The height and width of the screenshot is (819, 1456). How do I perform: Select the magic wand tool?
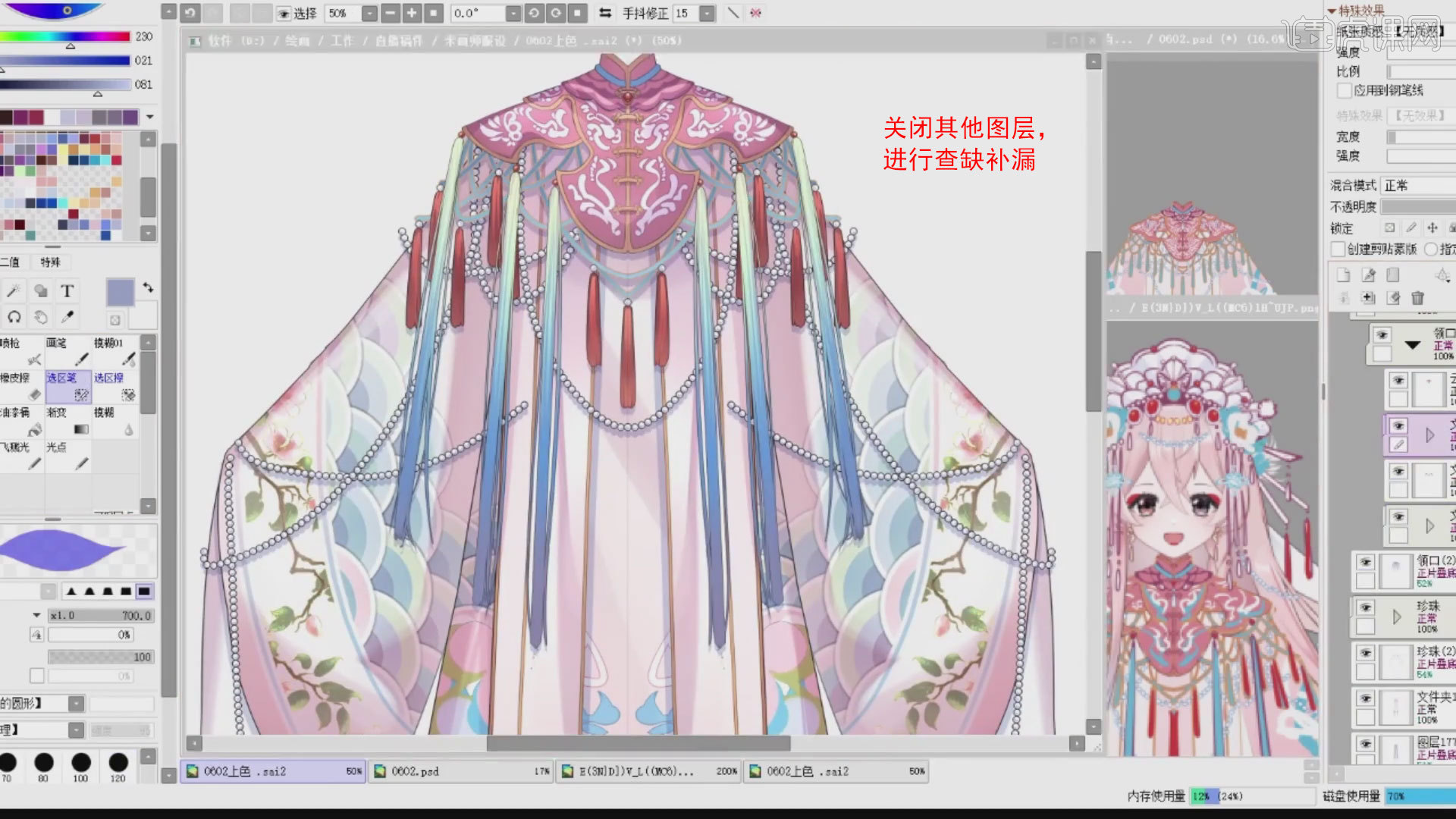(14, 291)
